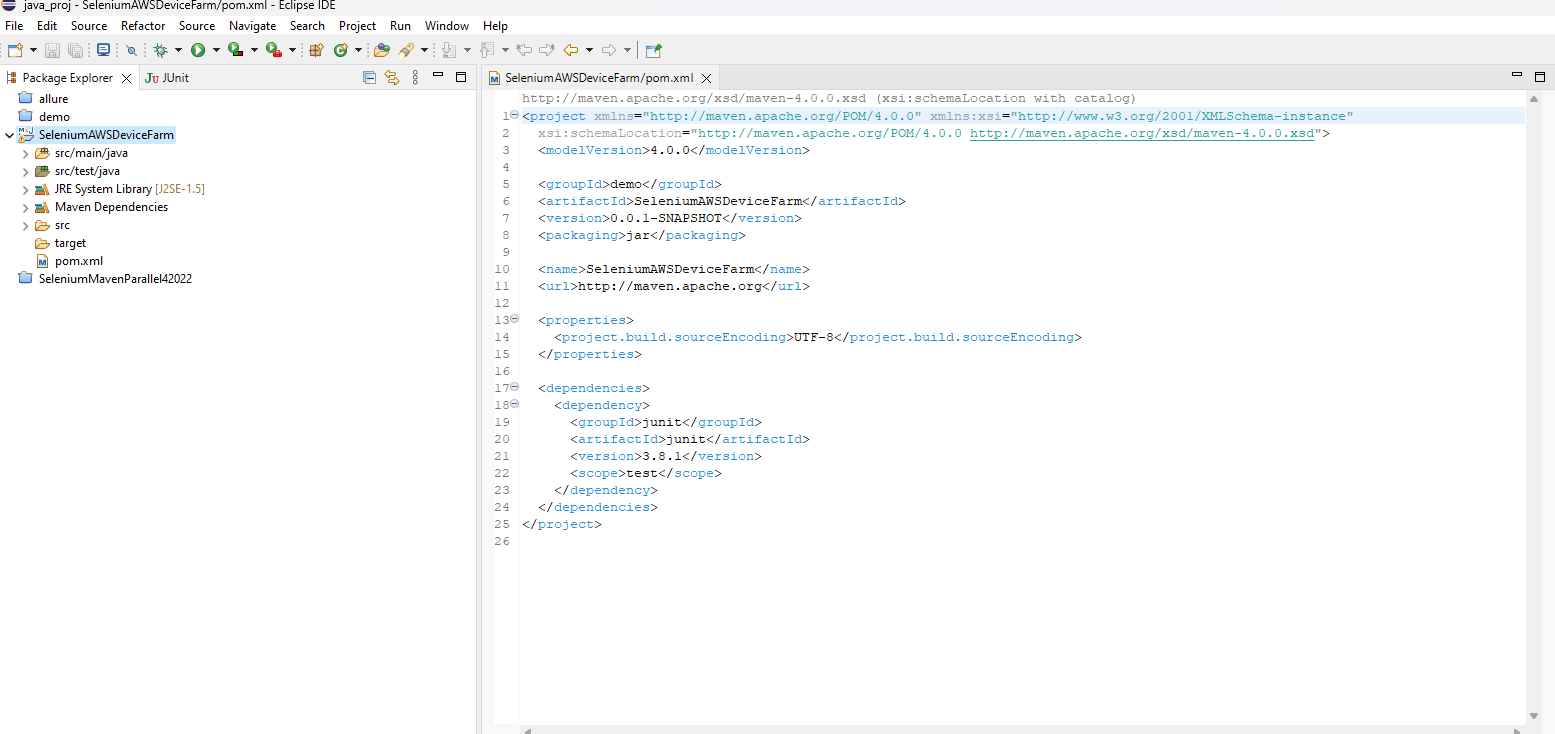This screenshot has height=734, width=1555.
Task: Expand the Maven Dependencies node
Action: point(26,207)
